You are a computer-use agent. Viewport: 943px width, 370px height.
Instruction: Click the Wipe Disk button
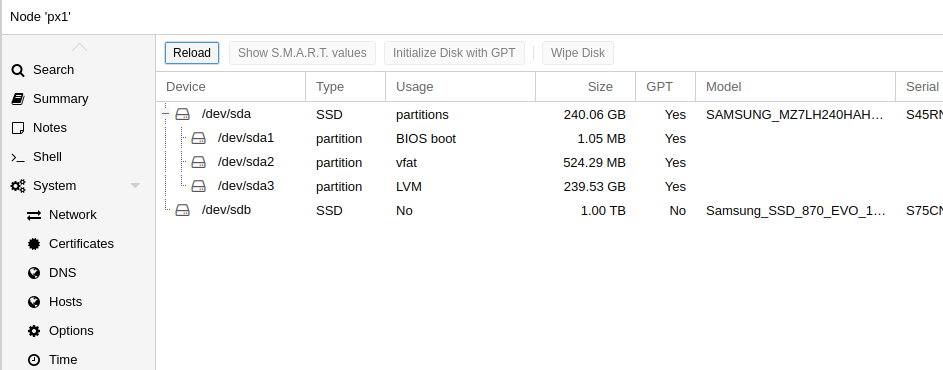577,53
